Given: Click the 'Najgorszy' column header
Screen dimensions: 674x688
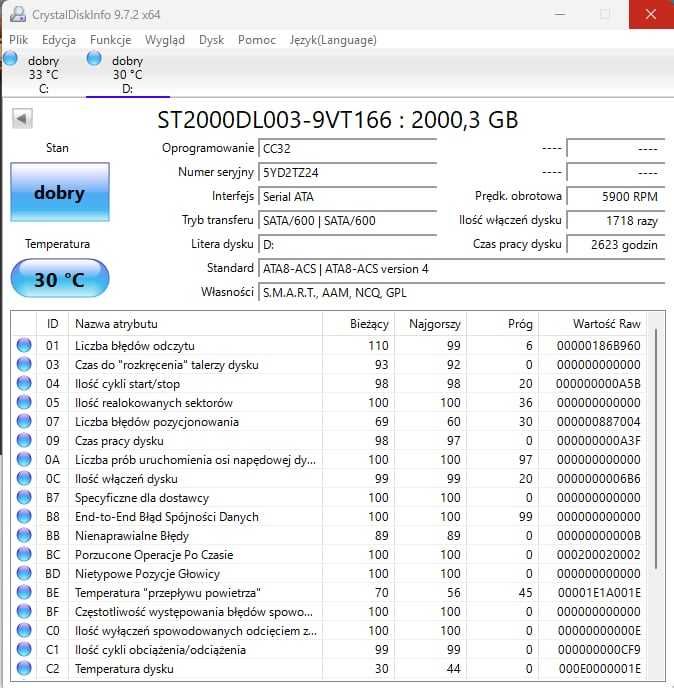Looking at the screenshot, I should pos(430,324).
